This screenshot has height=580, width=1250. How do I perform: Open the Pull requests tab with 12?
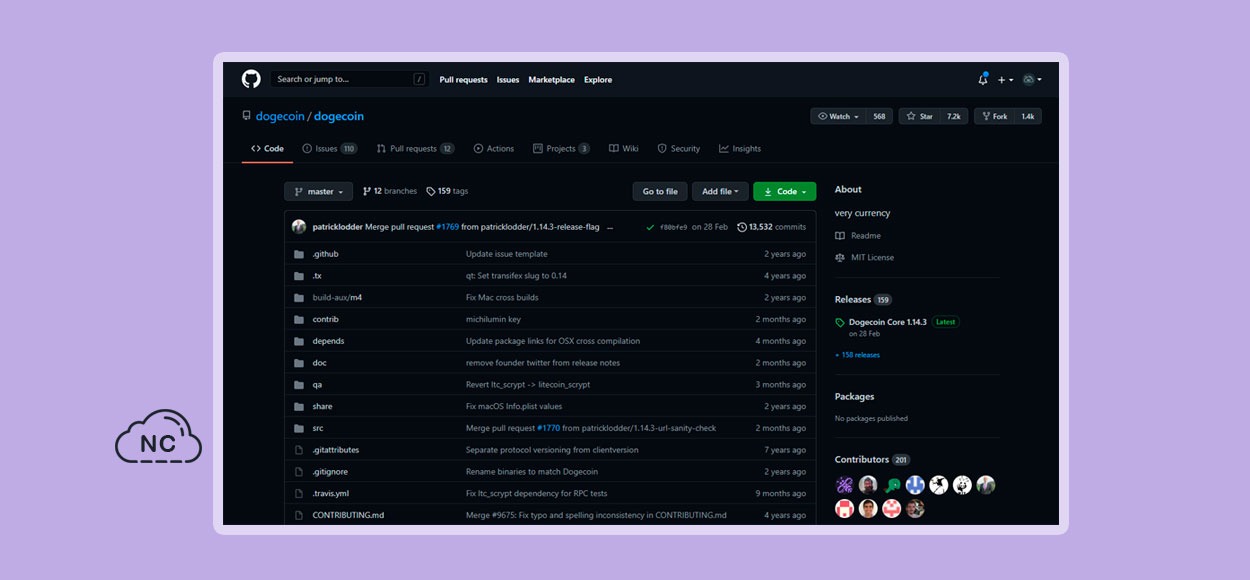pos(415,149)
